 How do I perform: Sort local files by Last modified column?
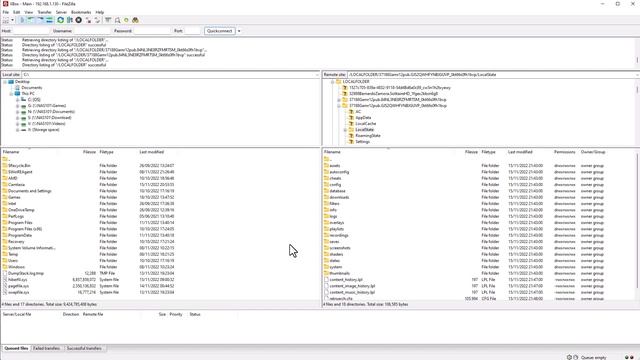click(152, 152)
